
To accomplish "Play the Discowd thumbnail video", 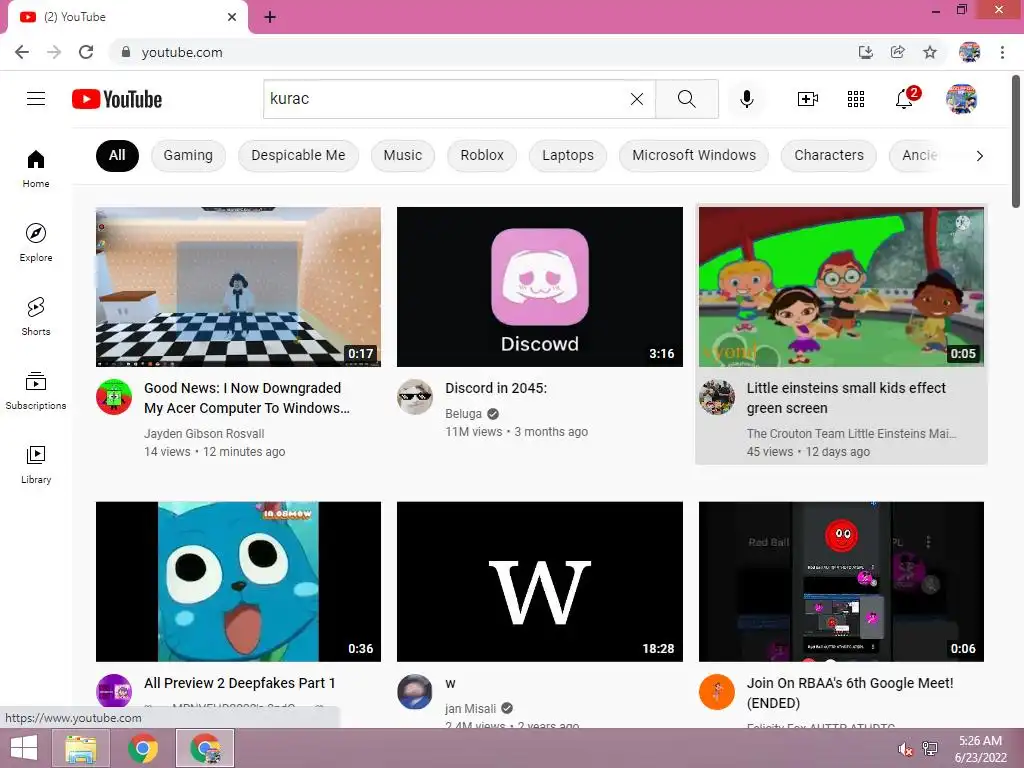I will pos(539,287).
